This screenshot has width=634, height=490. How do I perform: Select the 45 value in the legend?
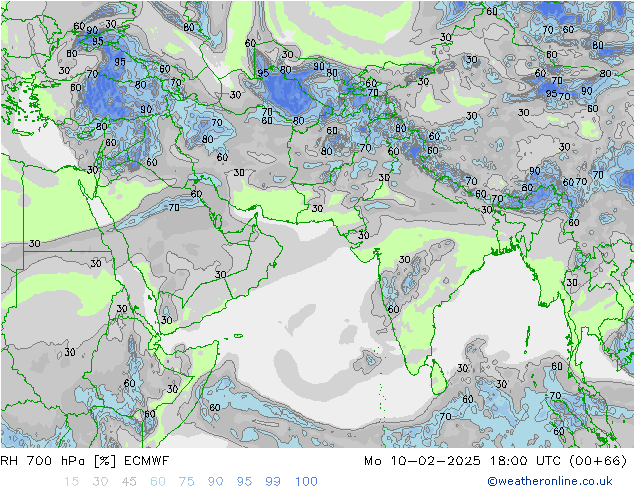pyautogui.click(x=129, y=481)
